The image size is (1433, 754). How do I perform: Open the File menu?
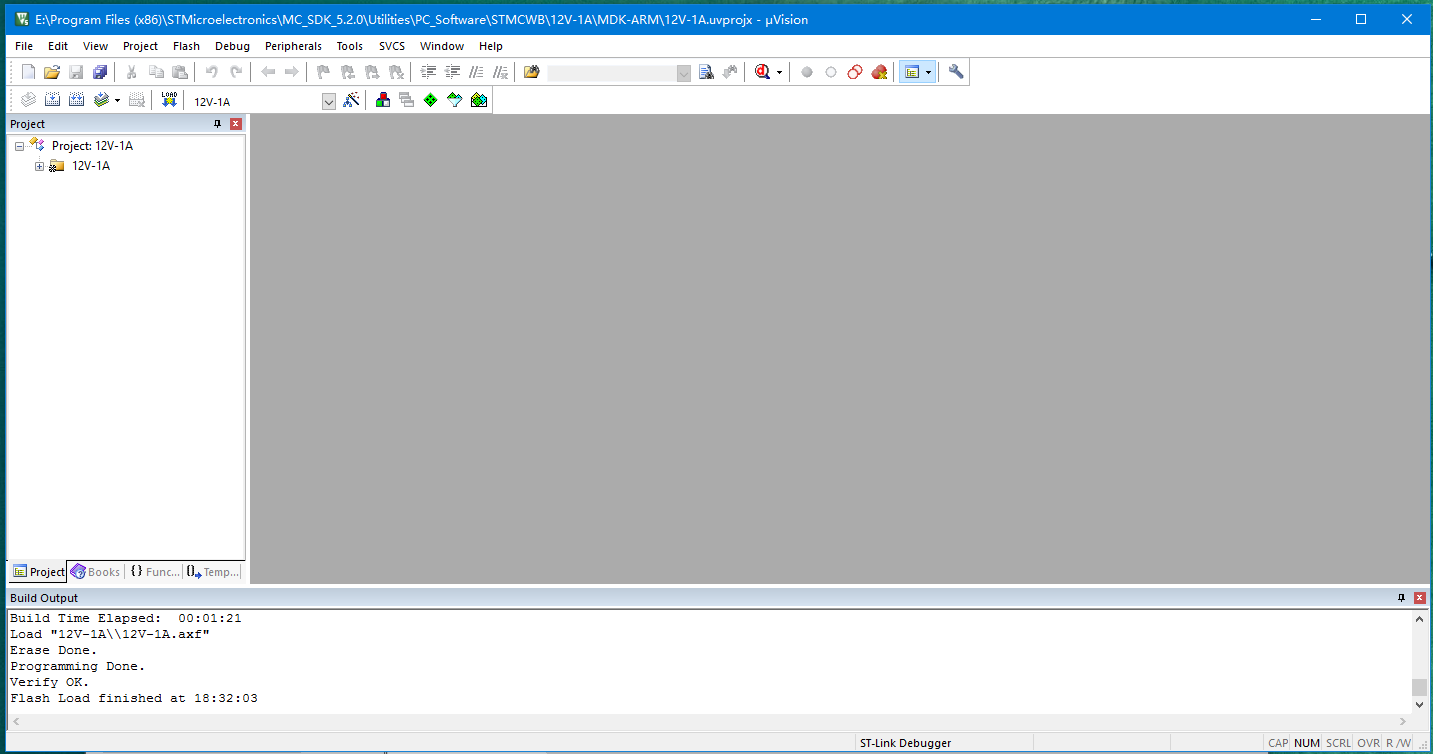[x=24, y=46]
